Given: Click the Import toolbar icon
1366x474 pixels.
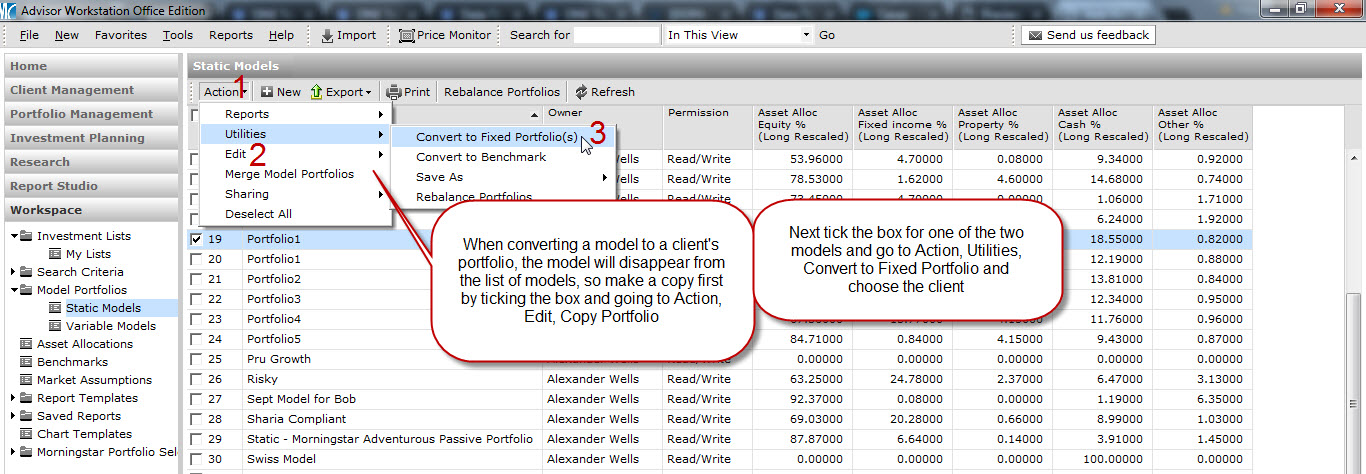Looking at the screenshot, I should point(327,35).
